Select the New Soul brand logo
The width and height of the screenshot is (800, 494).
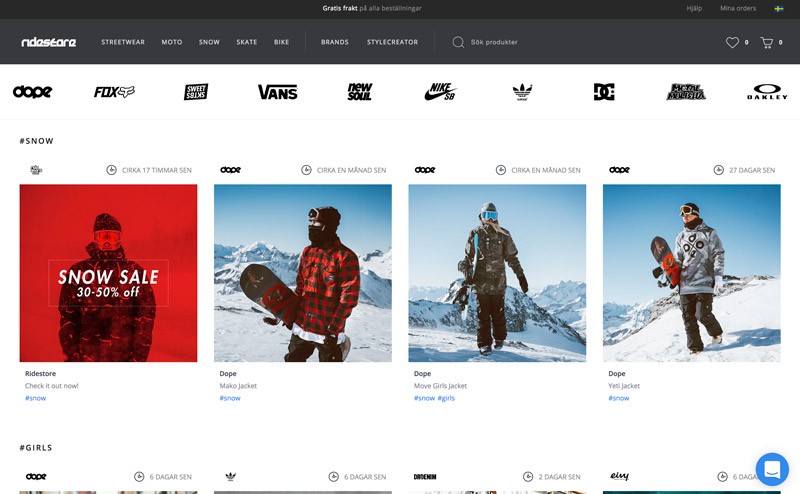point(360,92)
